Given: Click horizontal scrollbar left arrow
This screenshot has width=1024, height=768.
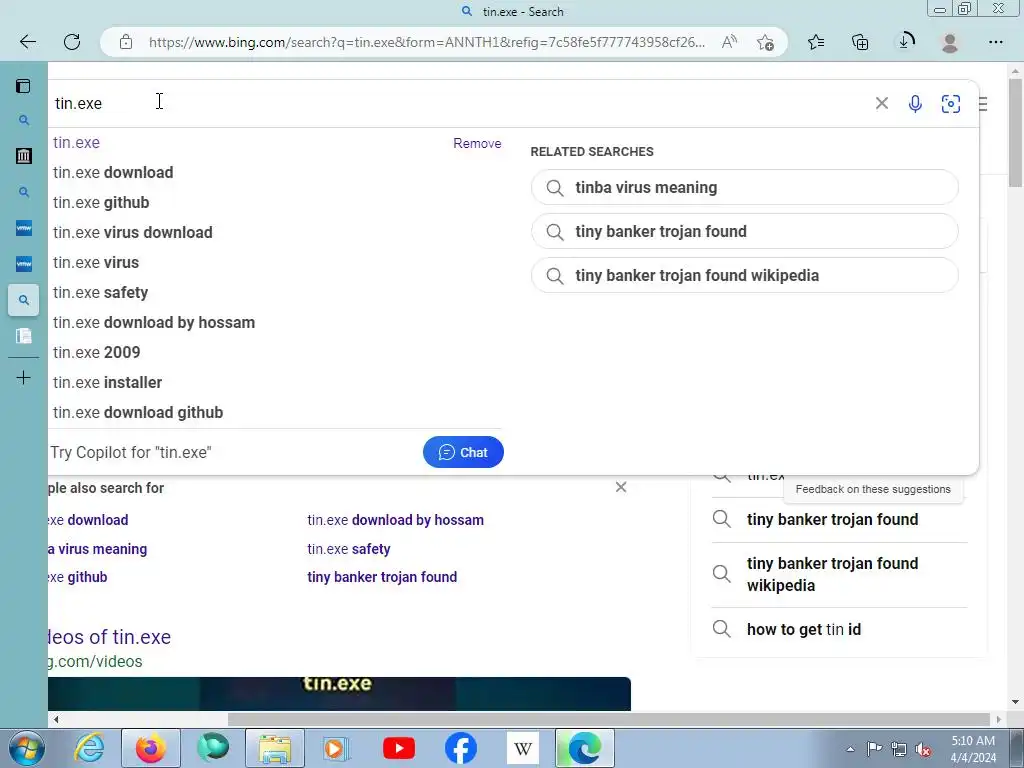Looking at the screenshot, I should [56, 720].
